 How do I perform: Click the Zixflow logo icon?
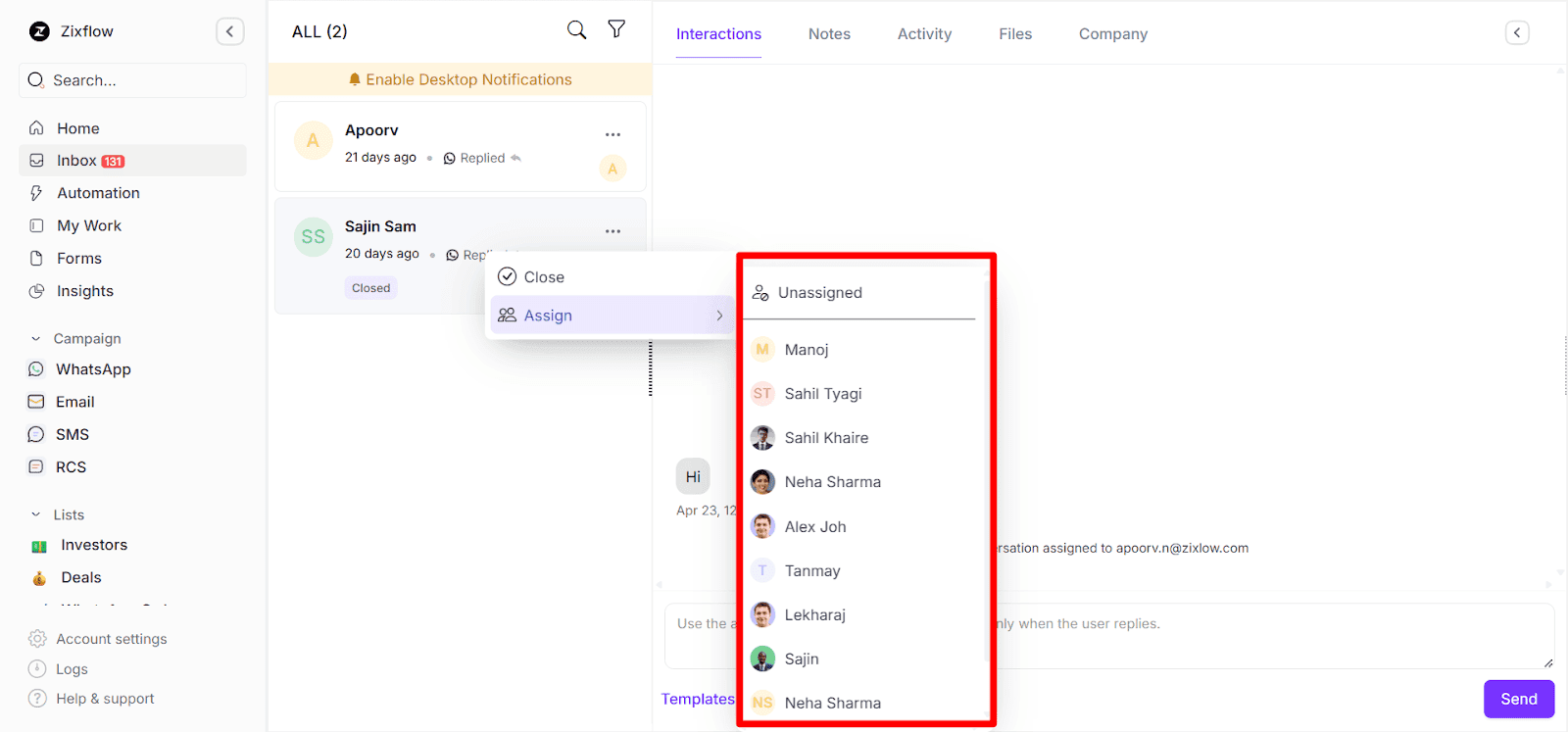(x=39, y=31)
